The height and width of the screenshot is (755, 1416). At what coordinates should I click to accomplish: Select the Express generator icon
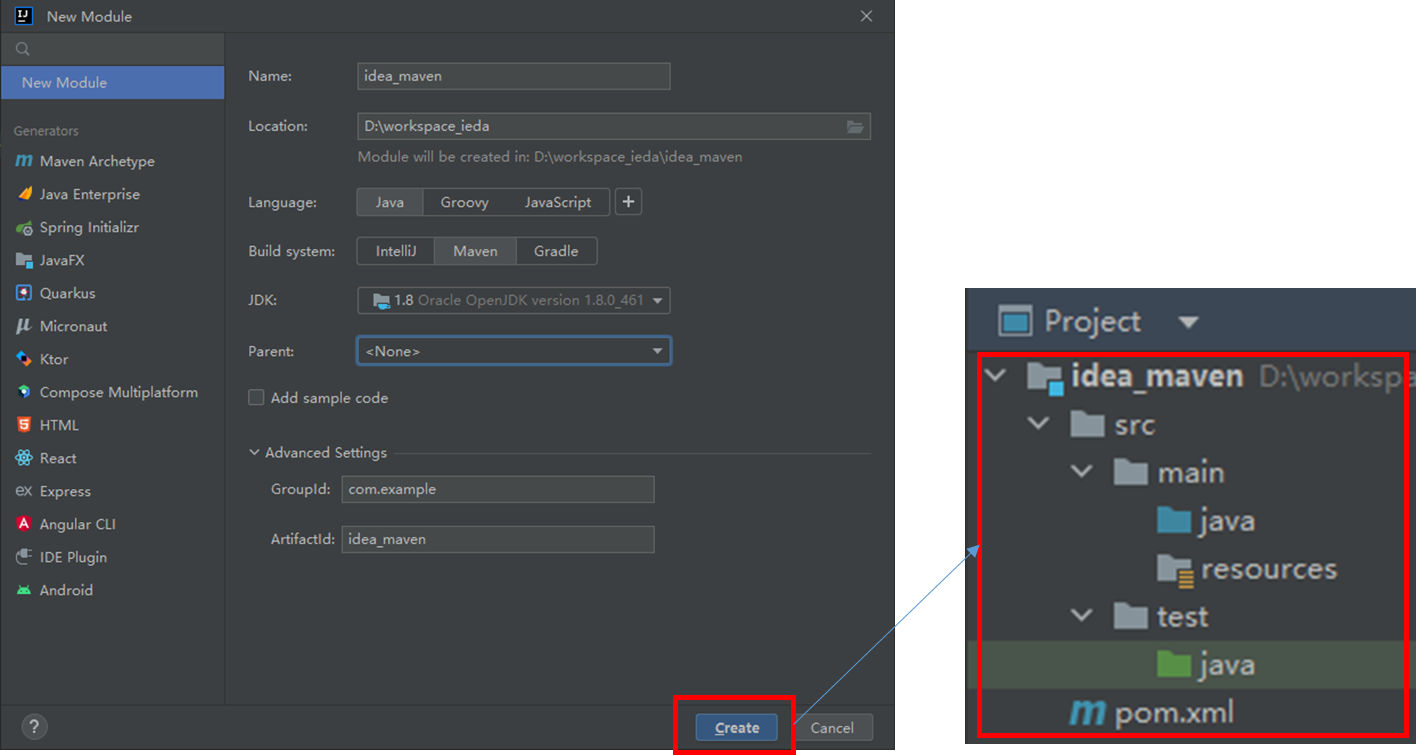pyautogui.click(x=24, y=491)
